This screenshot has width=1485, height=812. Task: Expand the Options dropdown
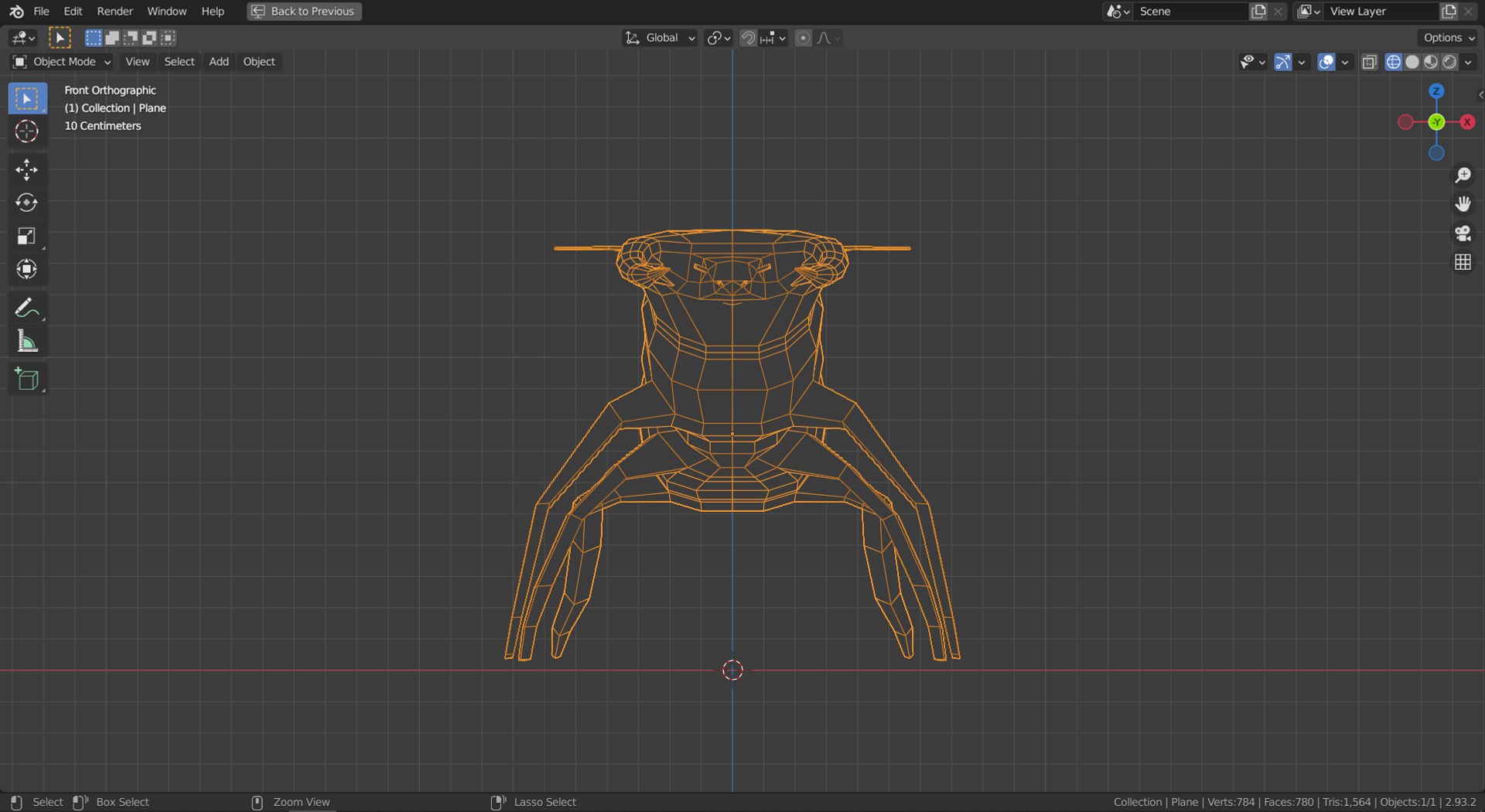click(1449, 38)
